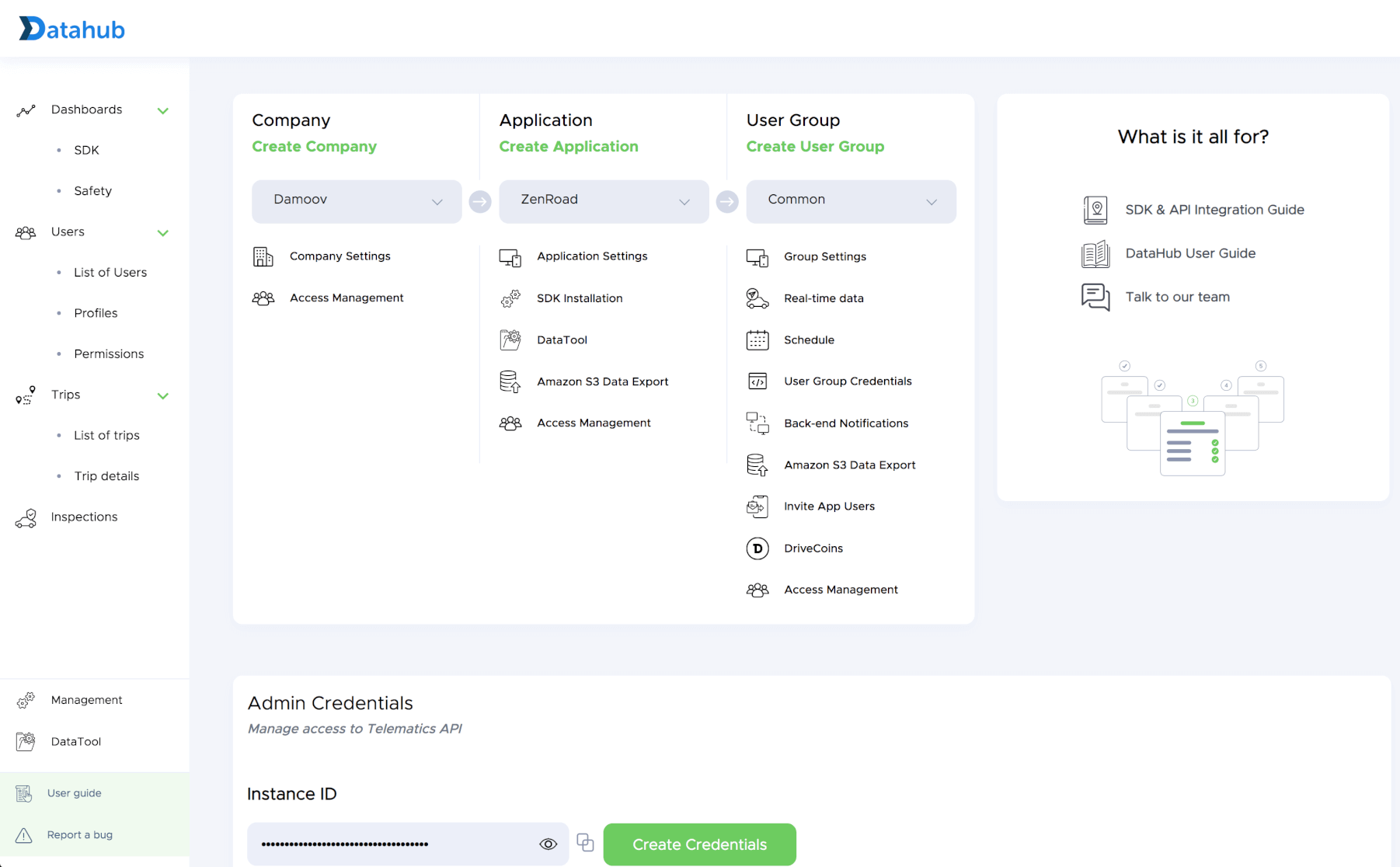Screen dimensions: 1400x867
Task: Click the Company Settings building icon
Action: [x=263, y=256]
